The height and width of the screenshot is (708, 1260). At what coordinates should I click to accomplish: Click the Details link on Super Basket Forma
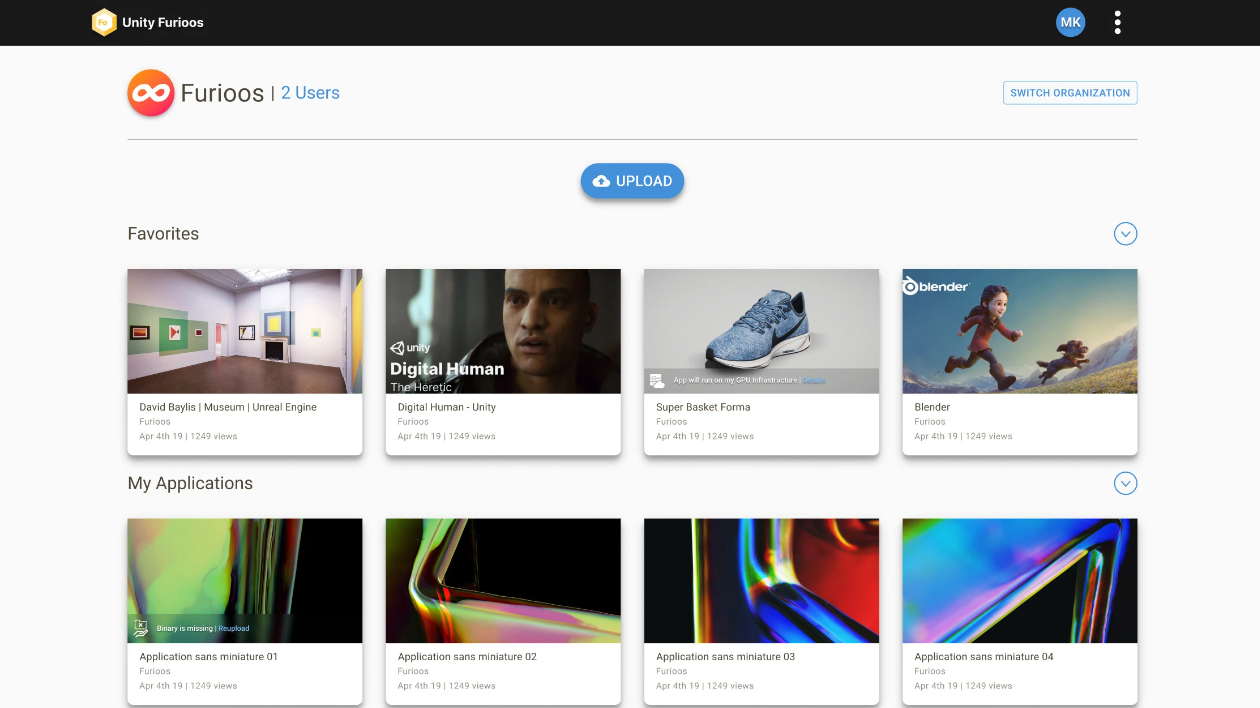tap(814, 380)
